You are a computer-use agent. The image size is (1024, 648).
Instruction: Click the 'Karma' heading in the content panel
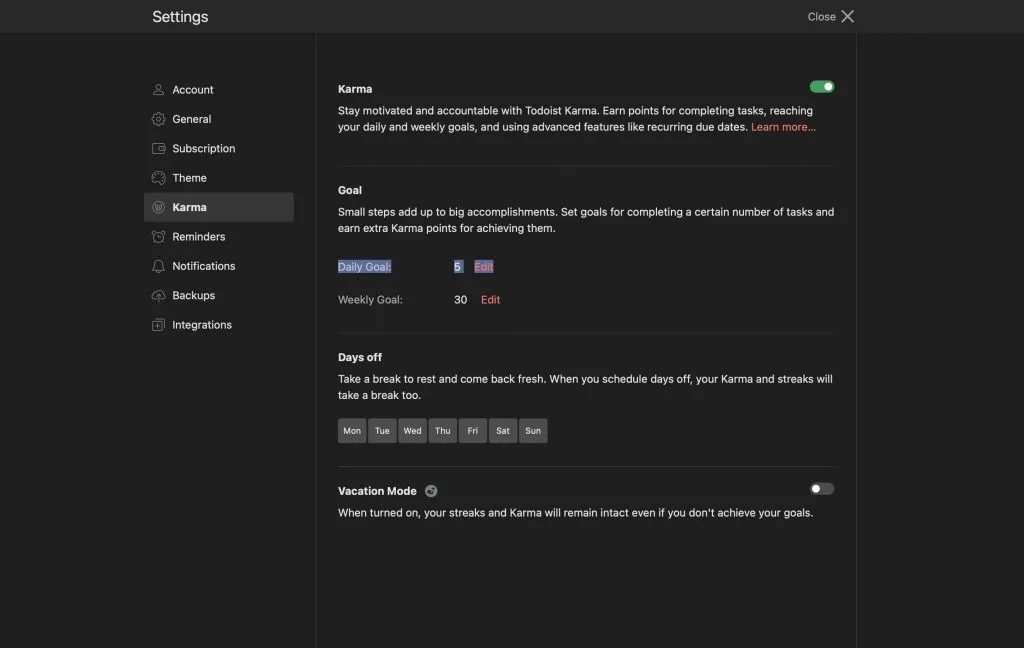pos(355,89)
